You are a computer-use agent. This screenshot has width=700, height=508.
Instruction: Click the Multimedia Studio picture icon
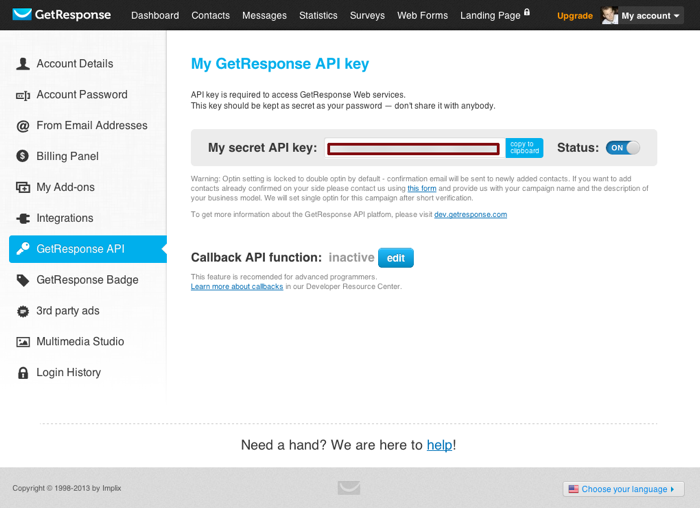point(23,342)
